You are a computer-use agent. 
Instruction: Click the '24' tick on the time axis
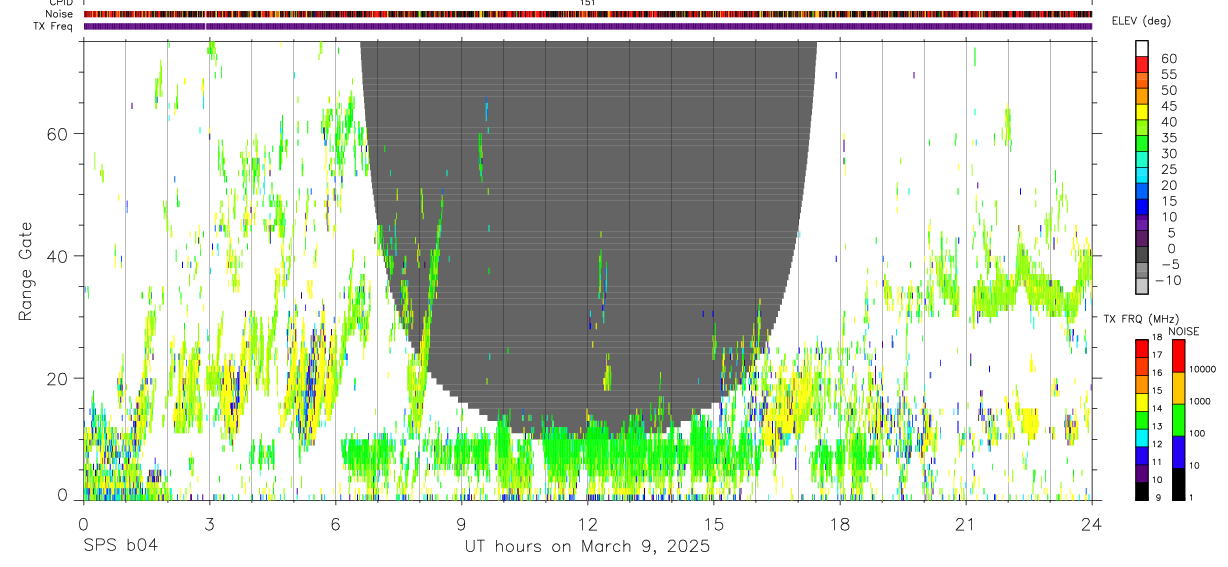[x=1091, y=523]
